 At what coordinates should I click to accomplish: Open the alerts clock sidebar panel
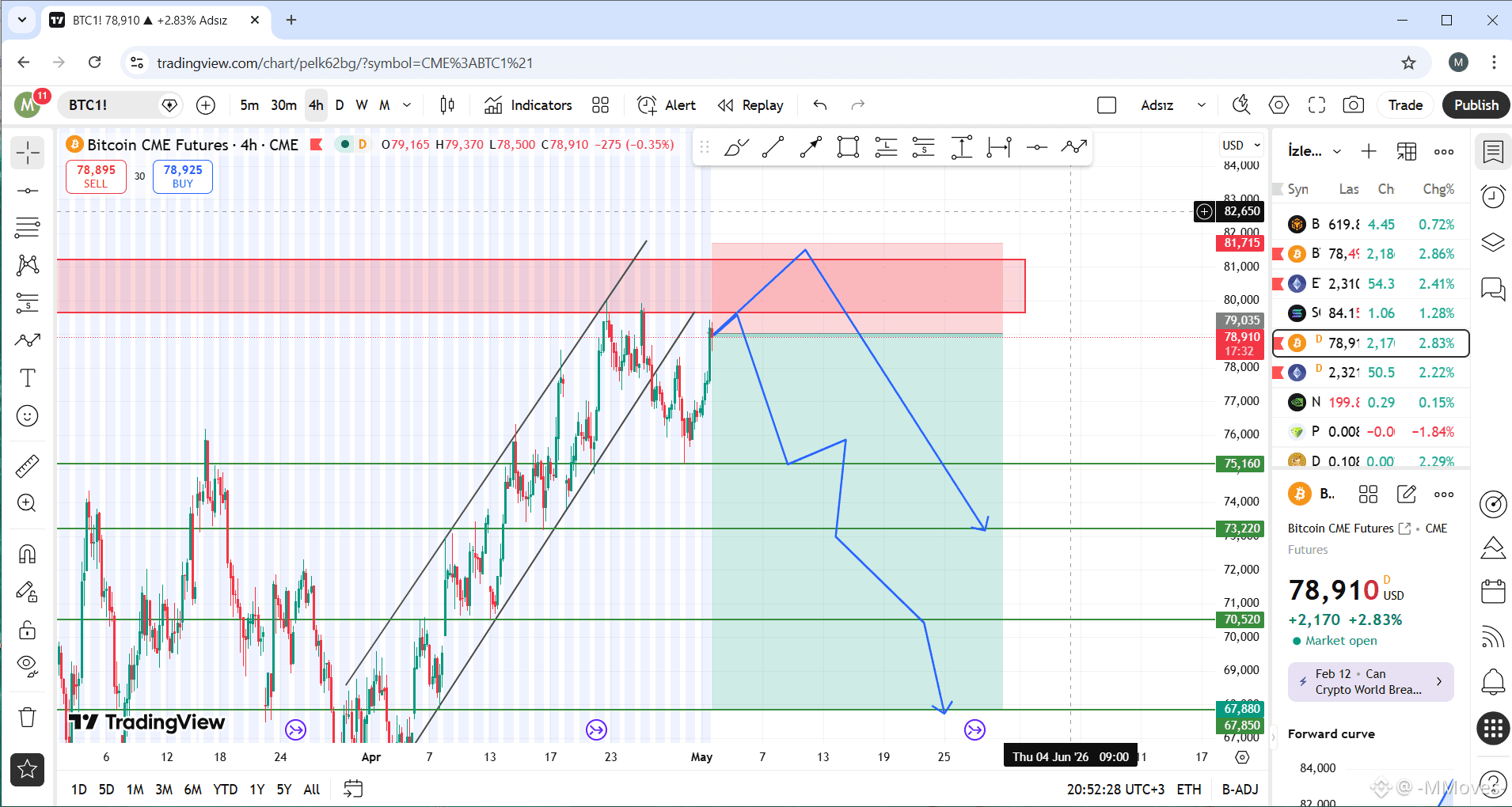[x=1493, y=196]
